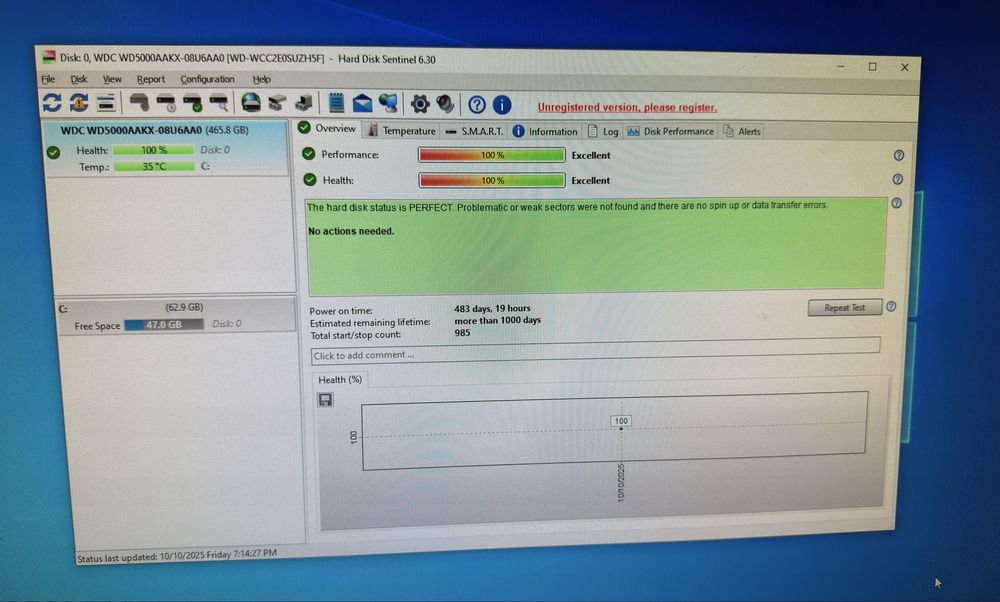Click the stacked disk drives toolbar icon
1000x602 pixels.
pos(106,103)
